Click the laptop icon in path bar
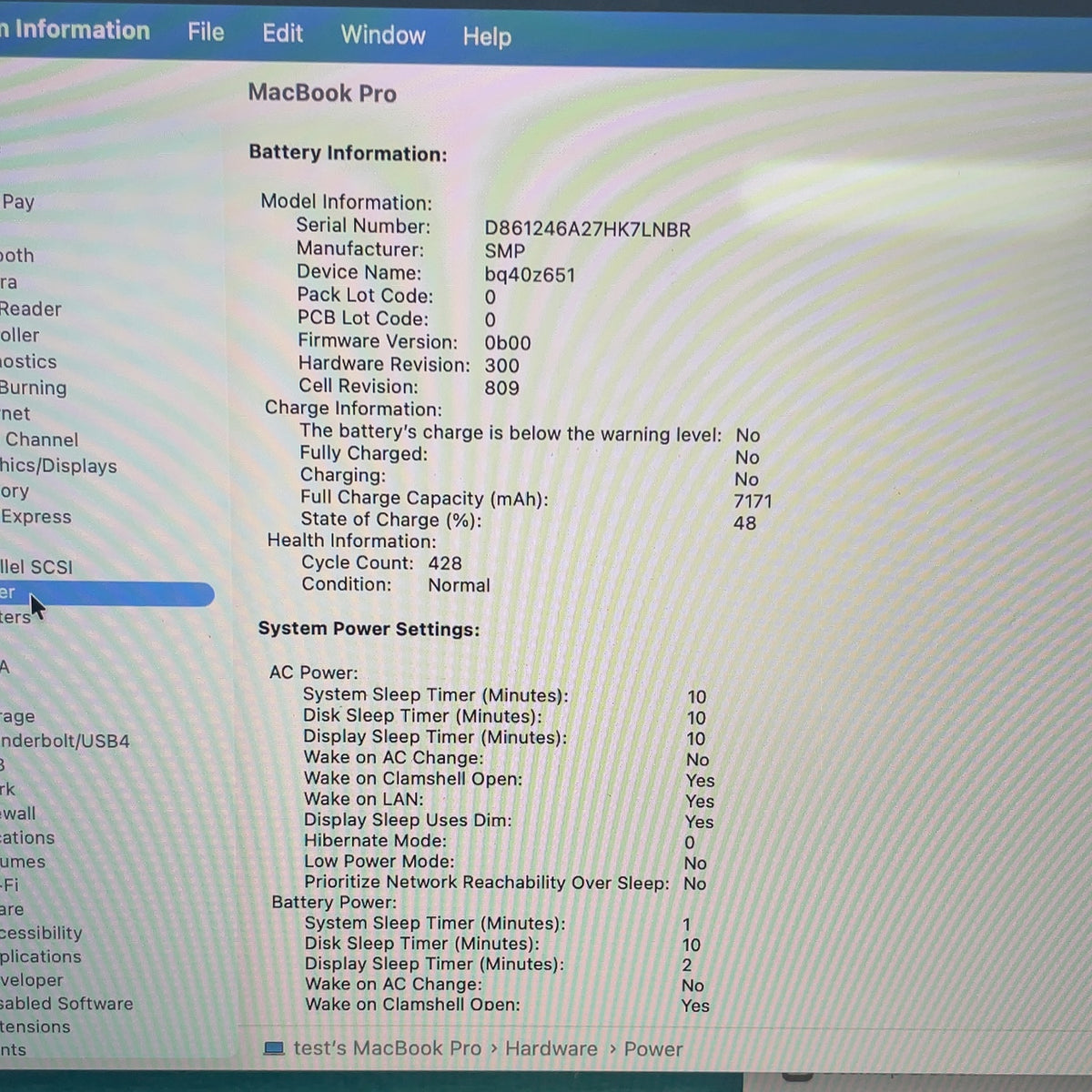This screenshot has height=1092, width=1092. pyautogui.click(x=274, y=1048)
